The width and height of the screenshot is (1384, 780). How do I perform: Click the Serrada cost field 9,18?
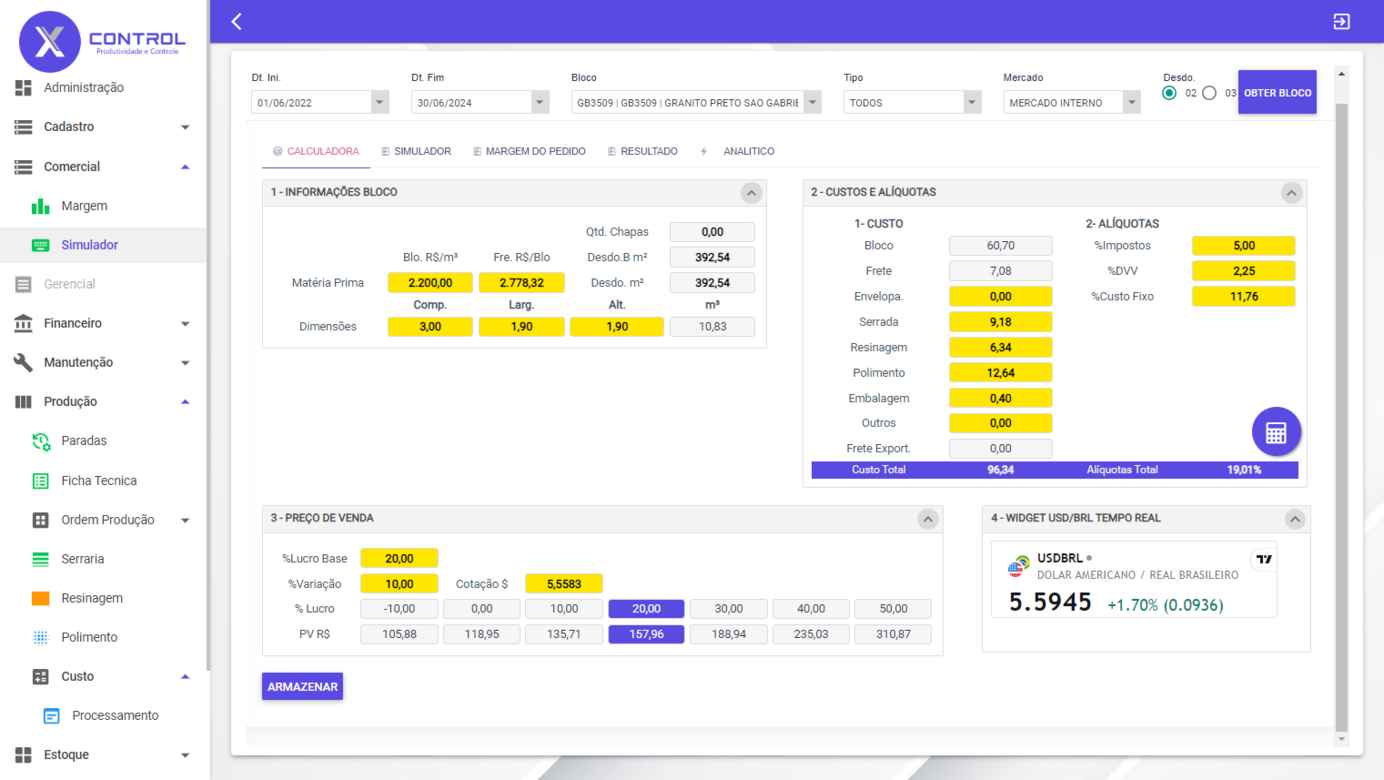point(1000,322)
